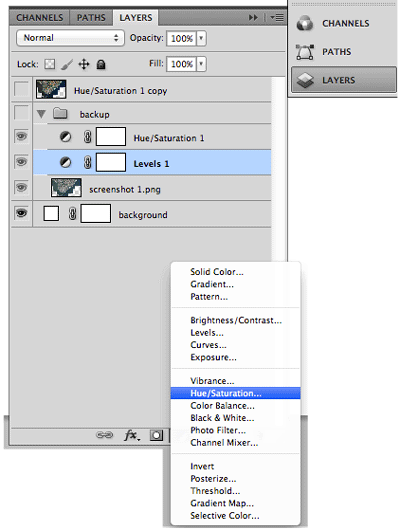Collapse the backup group folder

pos(41,114)
